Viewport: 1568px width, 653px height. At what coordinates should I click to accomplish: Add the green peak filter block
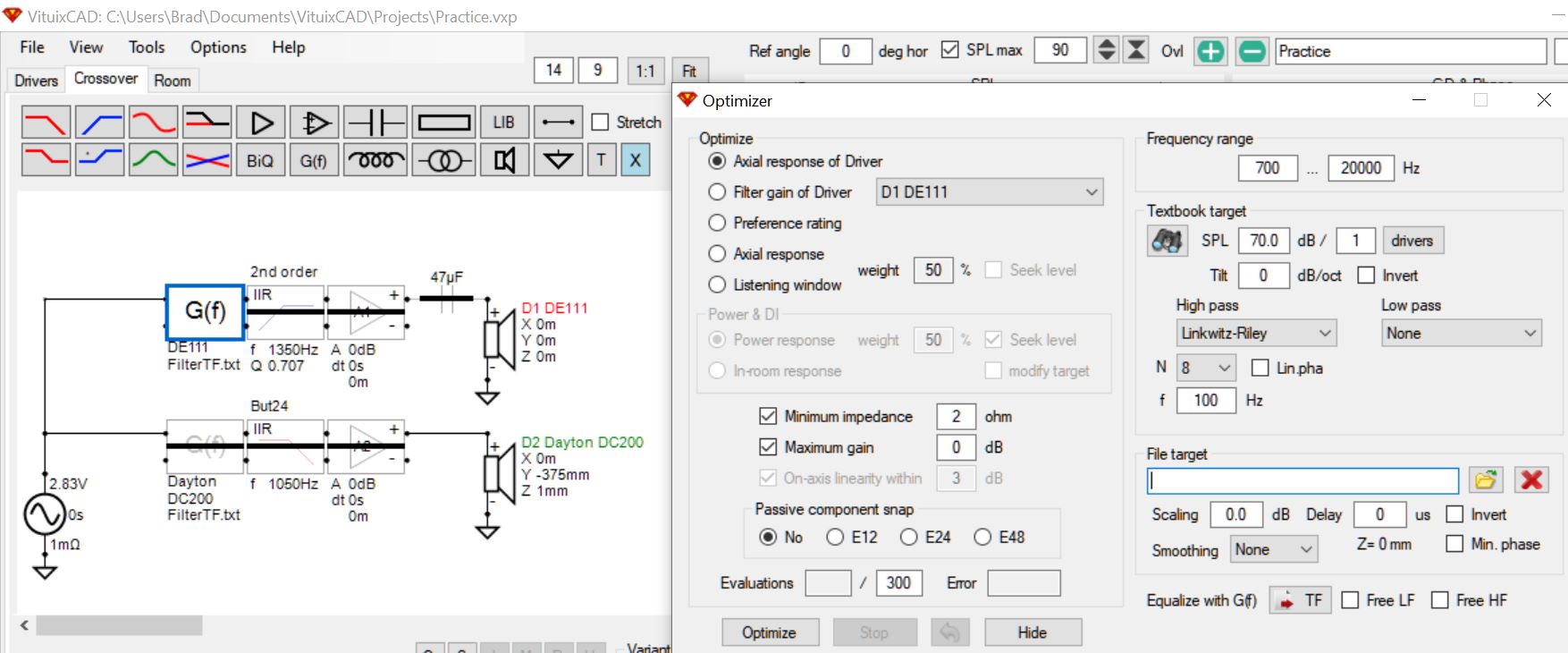coord(153,160)
